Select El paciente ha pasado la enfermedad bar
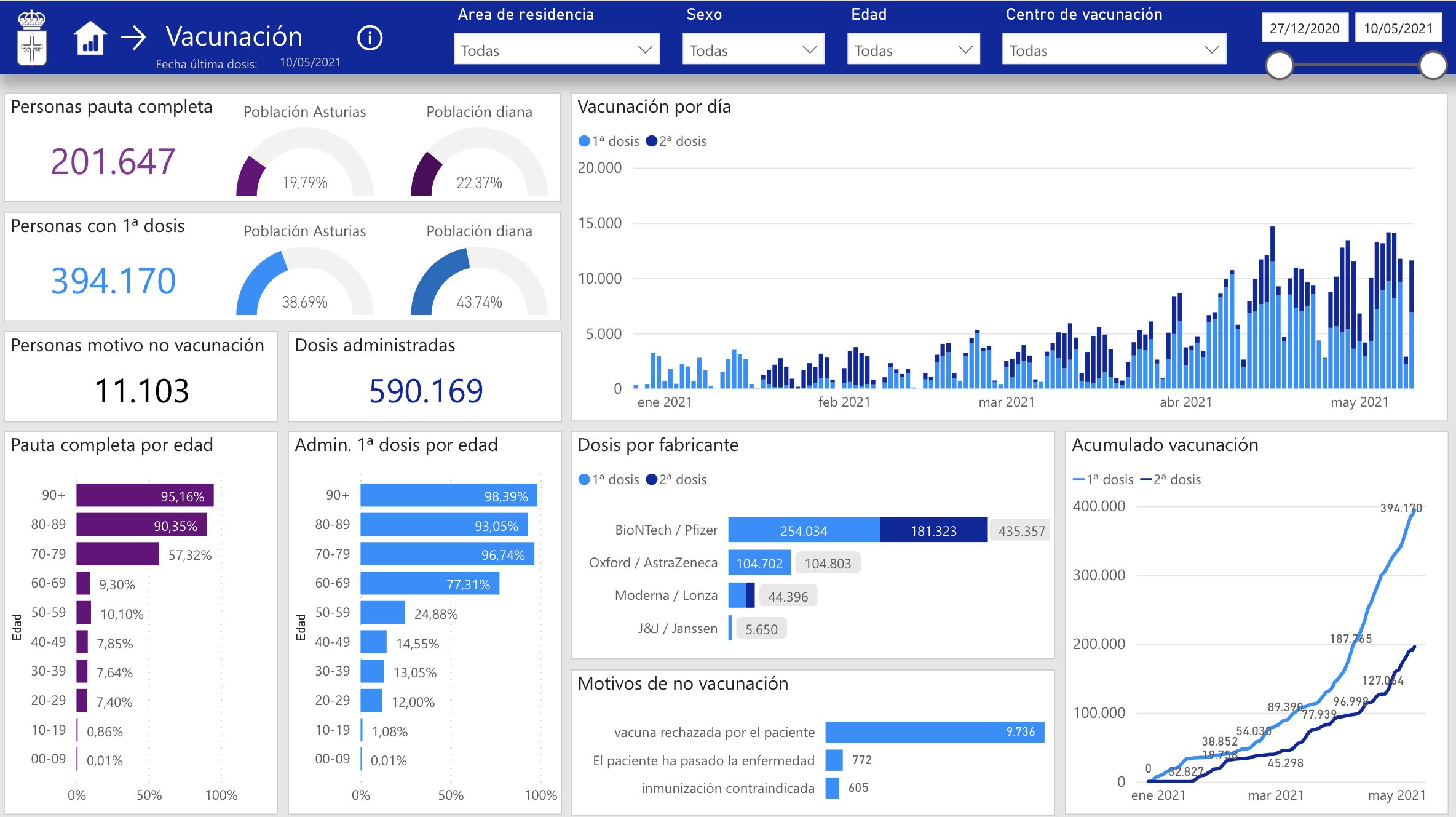 click(x=834, y=760)
